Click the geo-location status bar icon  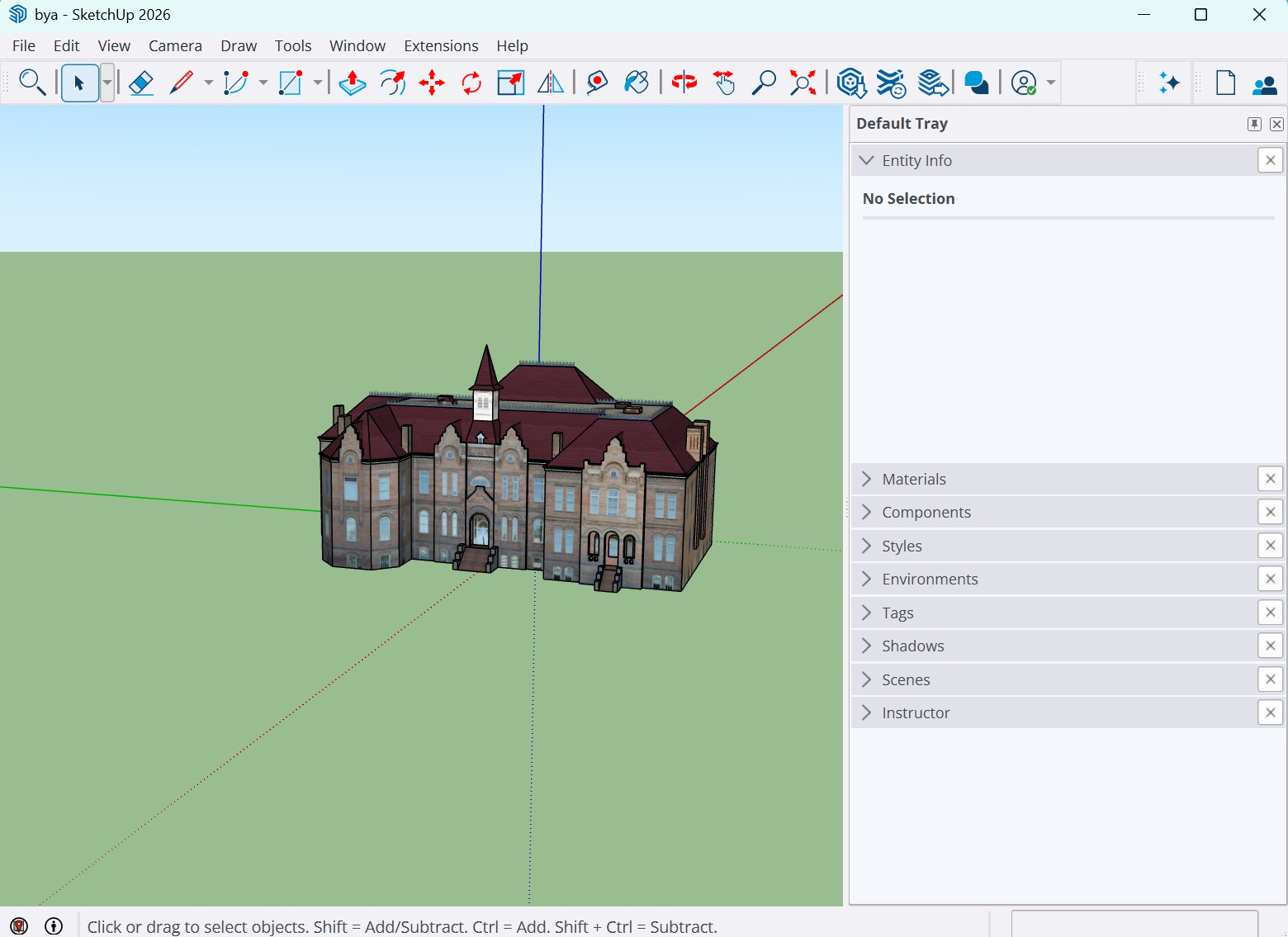[19, 926]
